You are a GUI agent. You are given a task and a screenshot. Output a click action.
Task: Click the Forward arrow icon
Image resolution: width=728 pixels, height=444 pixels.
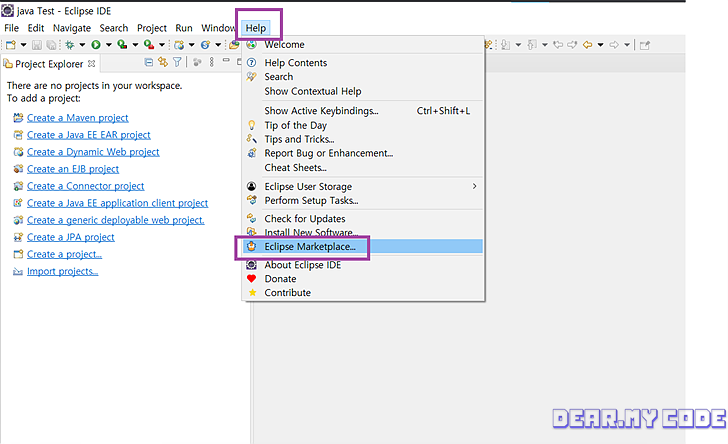coord(614,45)
